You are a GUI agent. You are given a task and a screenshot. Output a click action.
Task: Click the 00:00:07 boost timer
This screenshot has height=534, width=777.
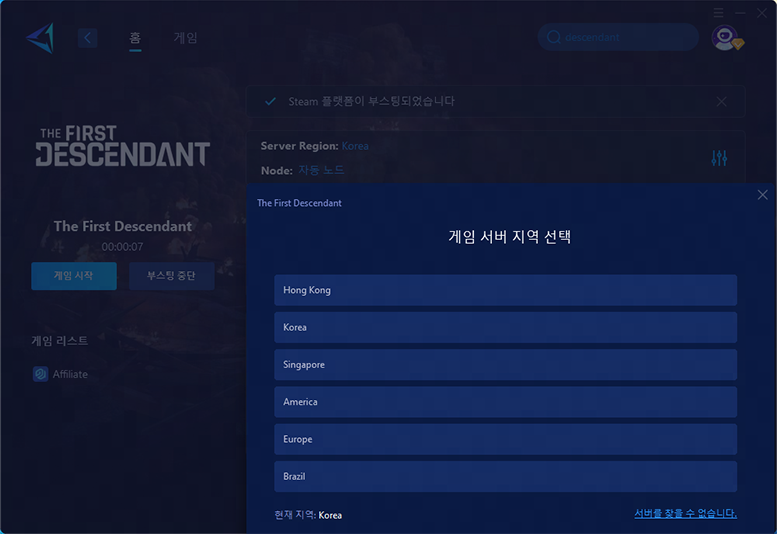[x=122, y=247]
